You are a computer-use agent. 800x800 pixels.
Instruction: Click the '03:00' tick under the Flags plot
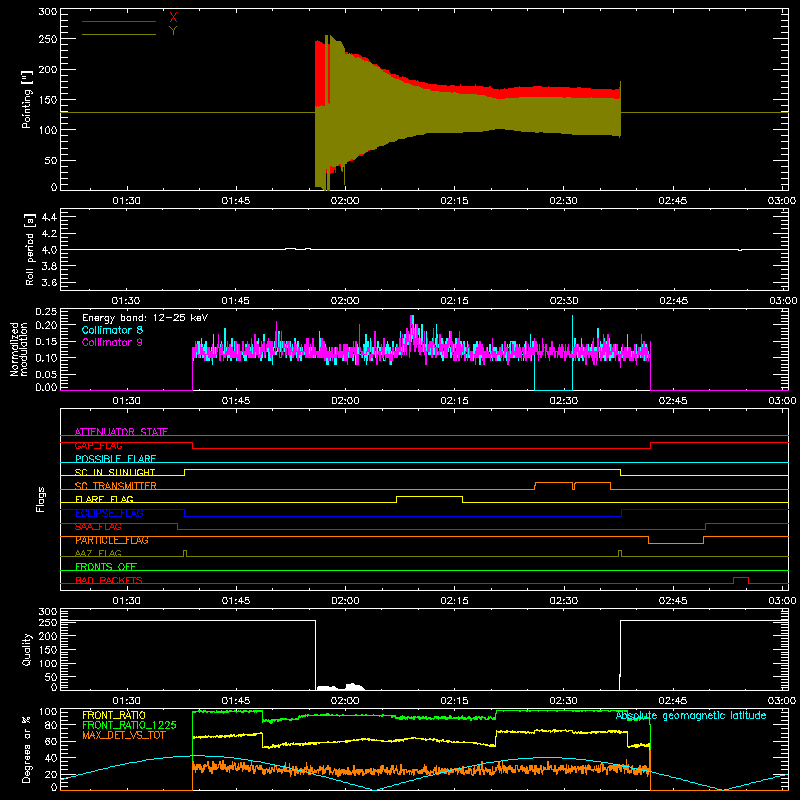782,601
